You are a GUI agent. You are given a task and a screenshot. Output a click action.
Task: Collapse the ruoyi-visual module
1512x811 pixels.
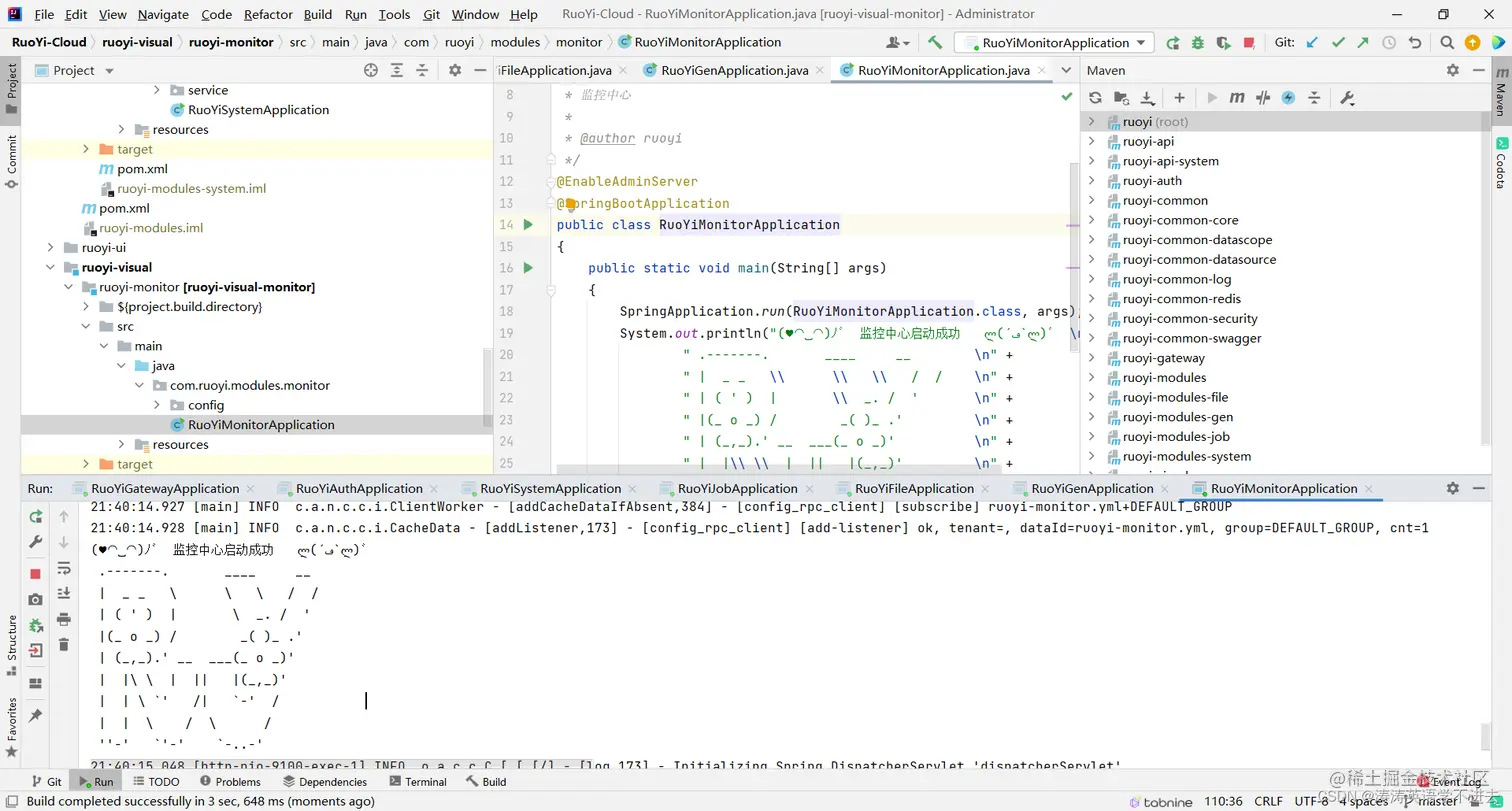pyautogui.click(x=50, y=267)
